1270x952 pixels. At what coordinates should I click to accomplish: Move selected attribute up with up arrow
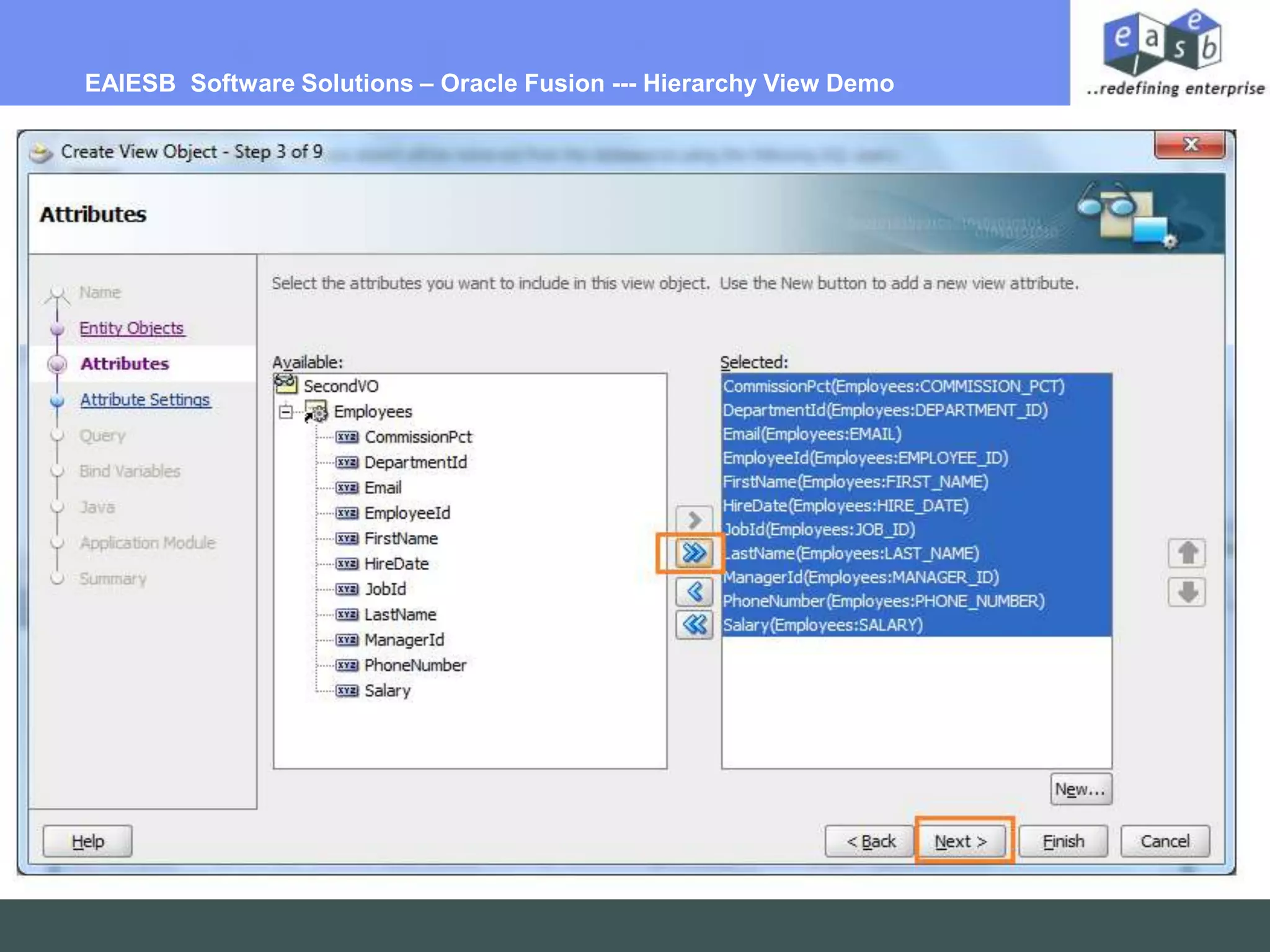click(1187, 553)
